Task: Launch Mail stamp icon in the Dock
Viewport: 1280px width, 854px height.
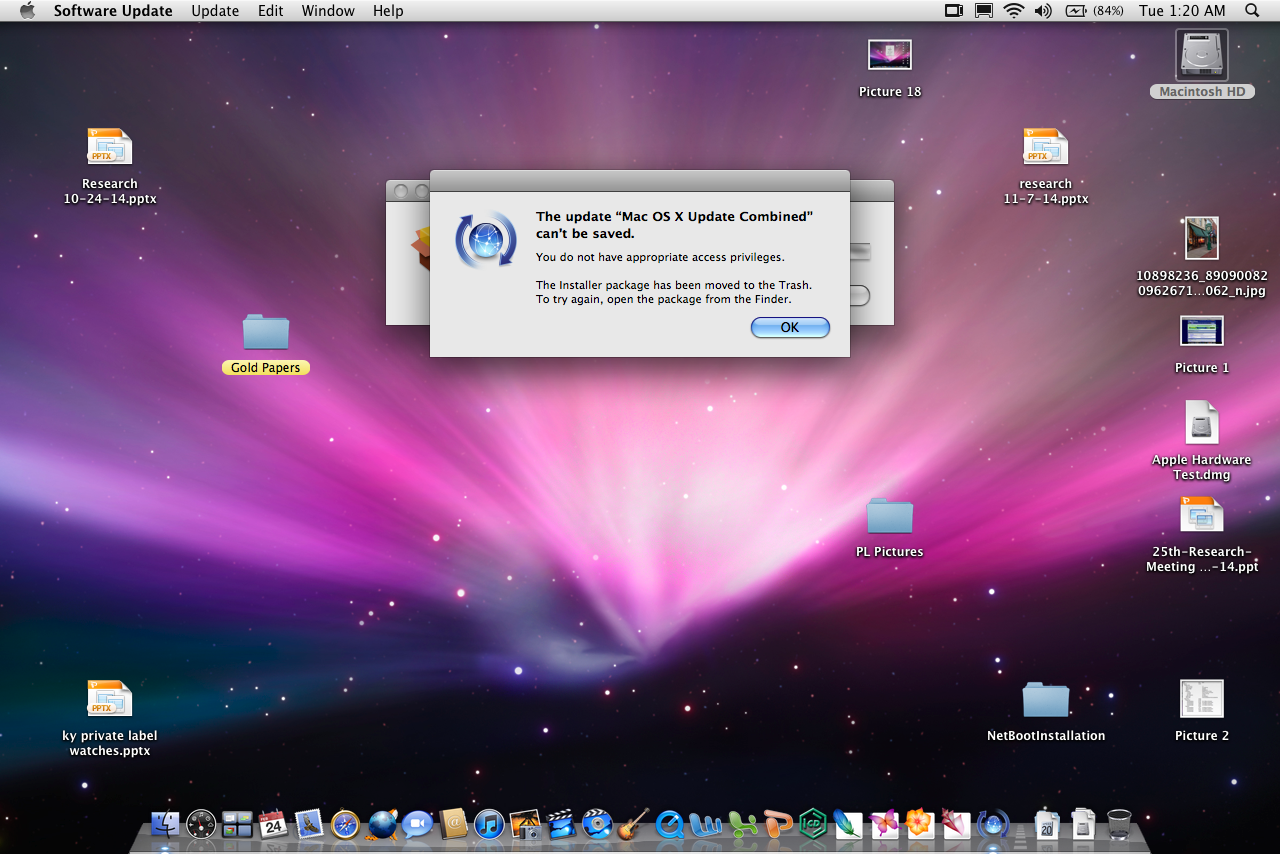Action: pos(309,824)
